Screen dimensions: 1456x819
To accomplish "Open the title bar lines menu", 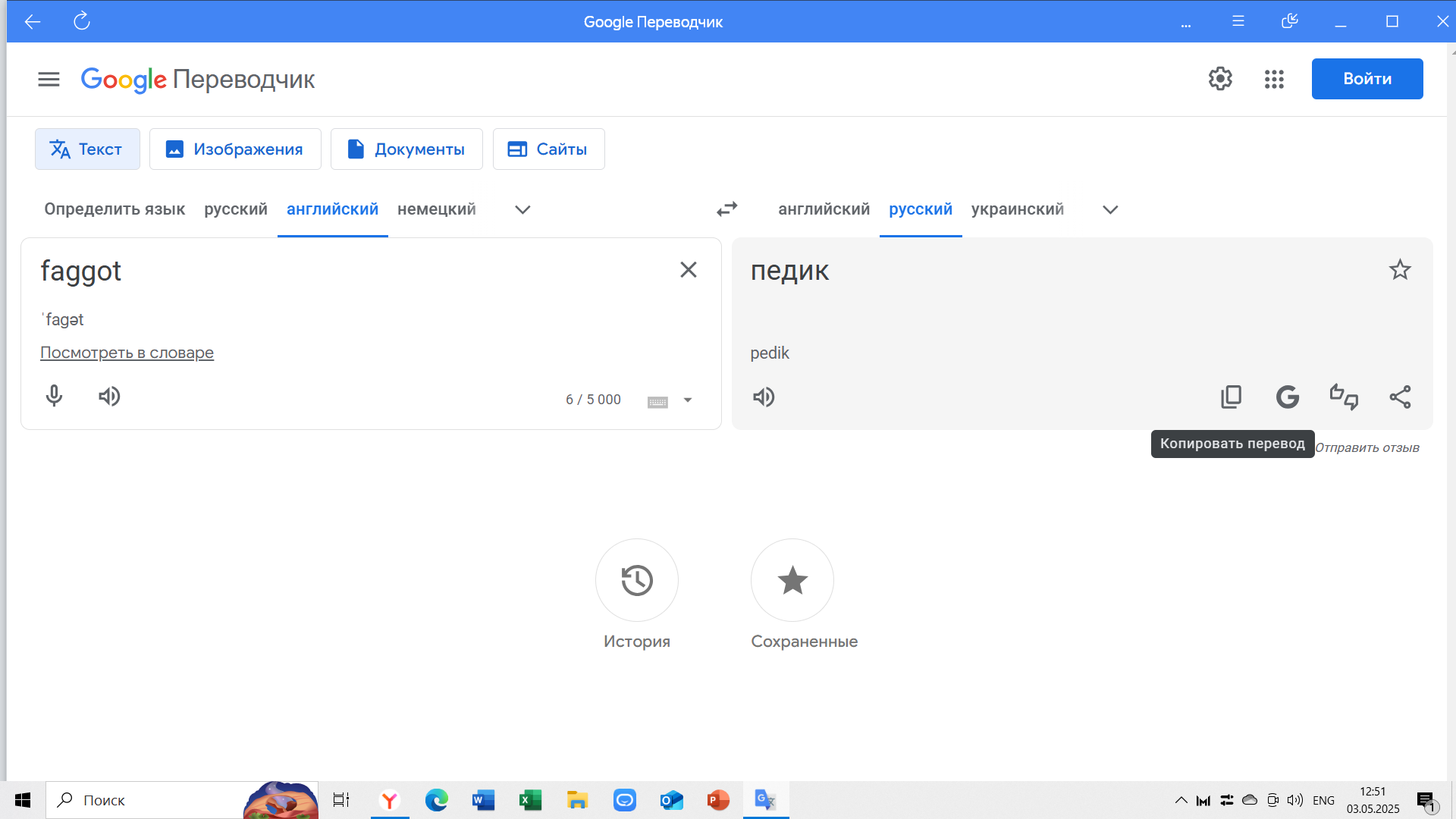I will click(1238, 21).
